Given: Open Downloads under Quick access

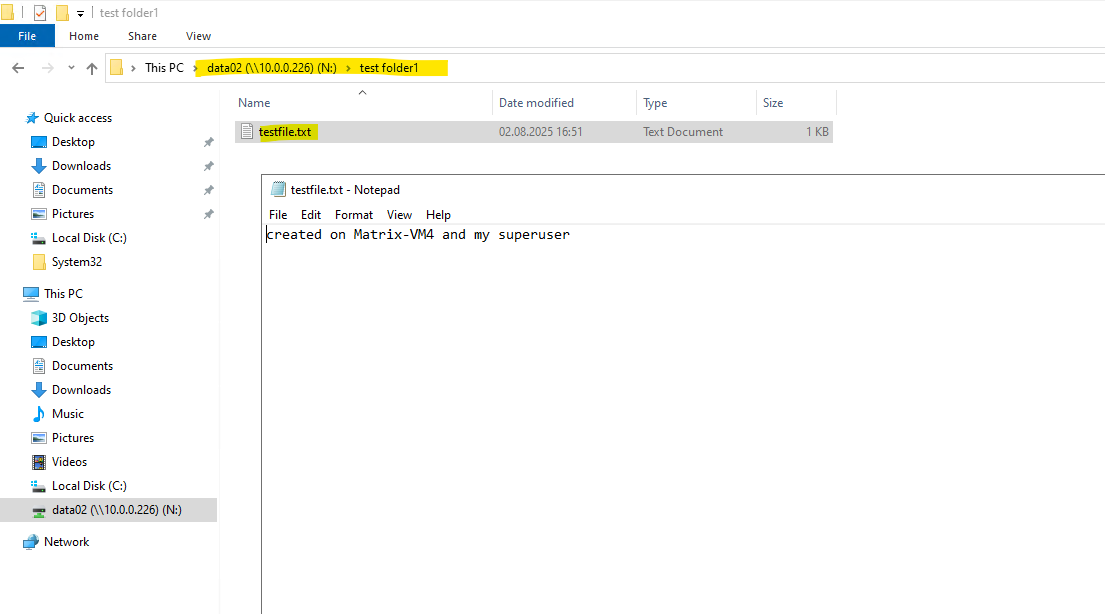Looking at the screenshot, I should 81,166.
